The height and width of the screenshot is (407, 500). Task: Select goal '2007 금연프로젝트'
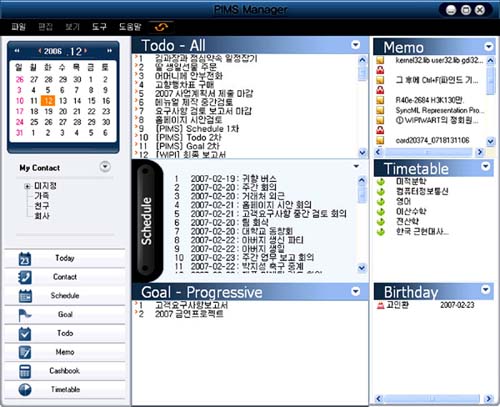click(189, 314)
